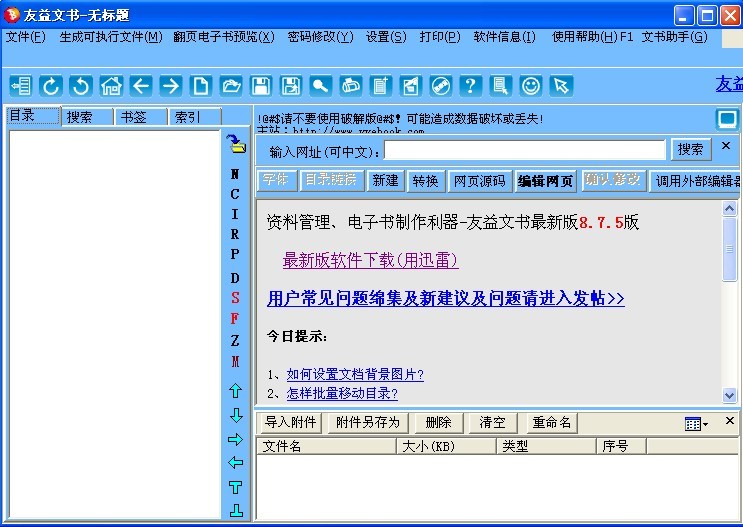Open the 软件信息(I) menu
This screenshot has width=743, height=527.
click(504, 37)
